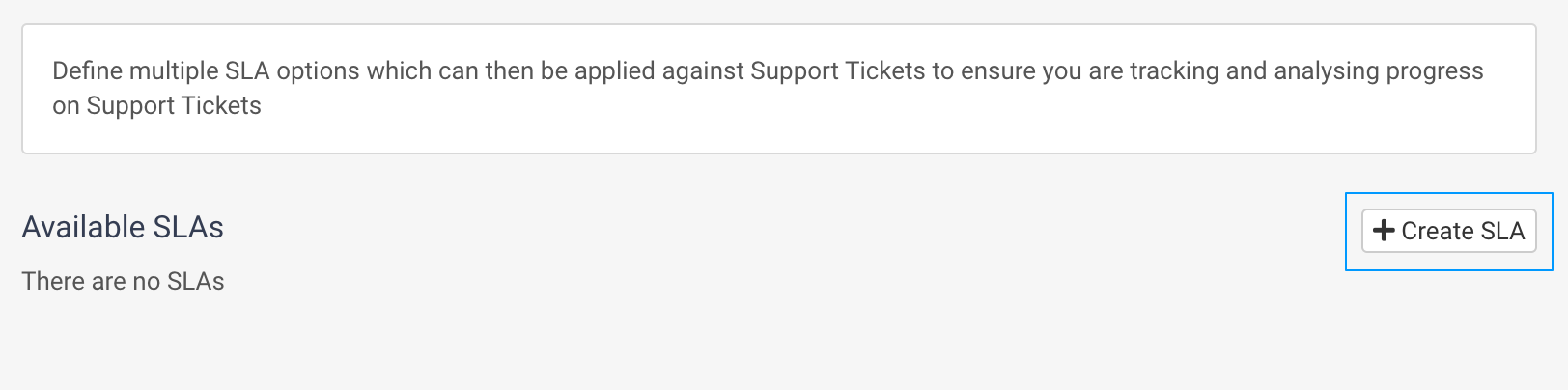Click 'no SLAs' in the empty-state message
The width and height of the screenshot is (1568, 390).
click(179, 282)
